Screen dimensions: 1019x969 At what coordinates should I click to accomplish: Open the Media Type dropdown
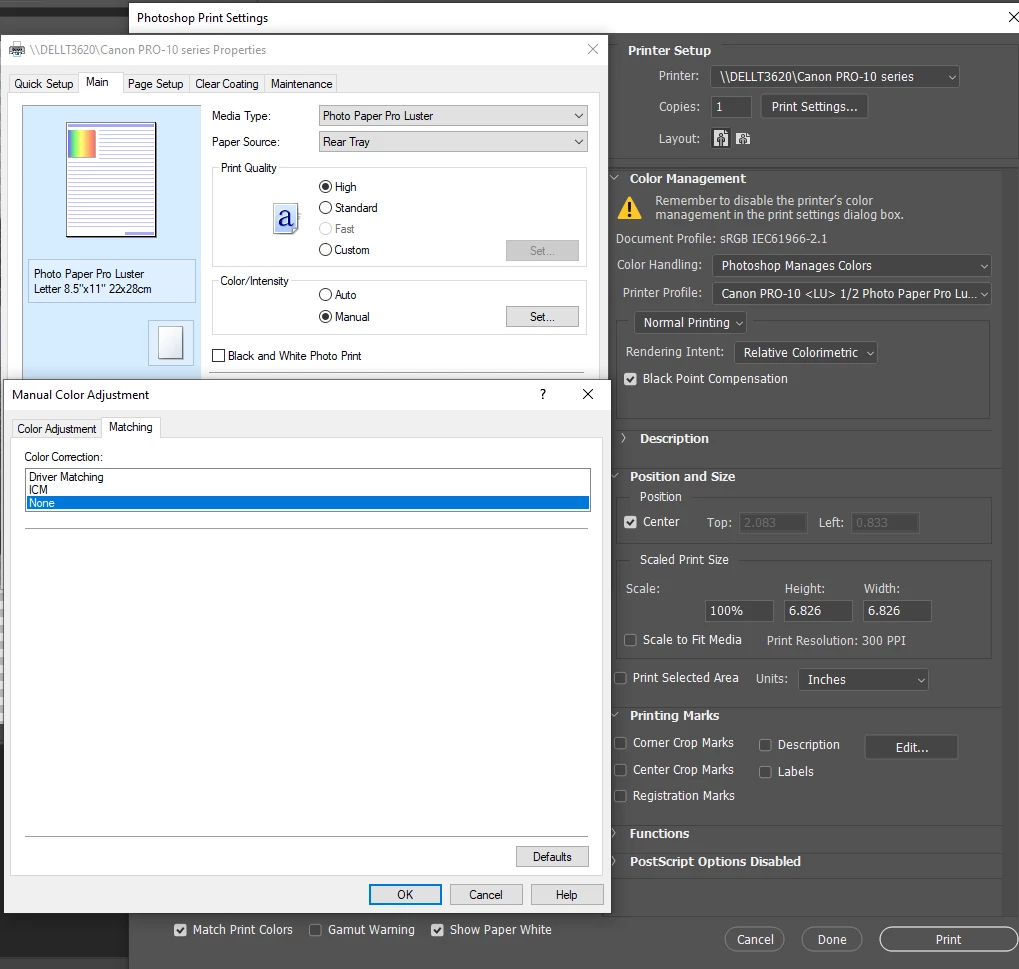(453, 116)
